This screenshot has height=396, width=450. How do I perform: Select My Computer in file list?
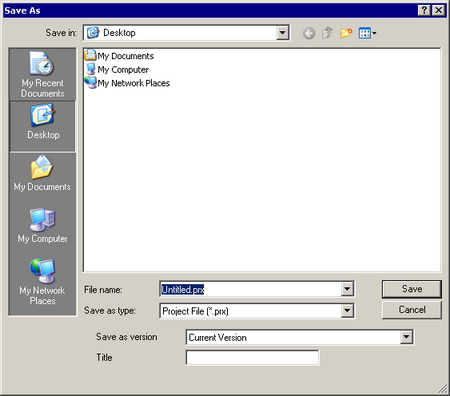117,69
